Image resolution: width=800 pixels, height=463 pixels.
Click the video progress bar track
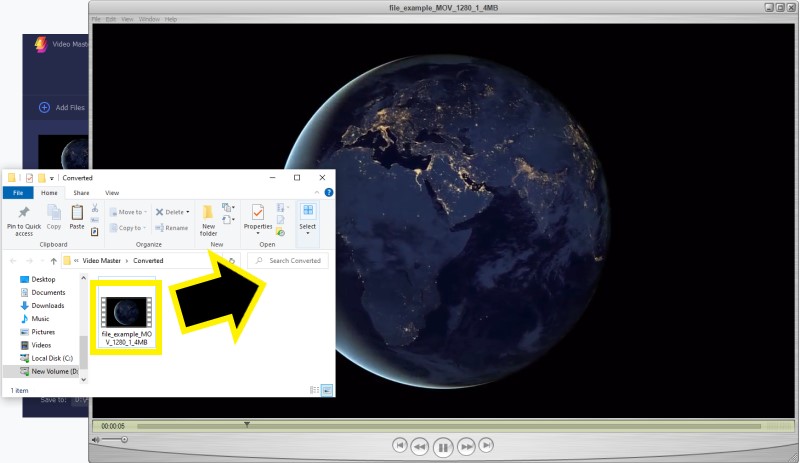[449, 426]
